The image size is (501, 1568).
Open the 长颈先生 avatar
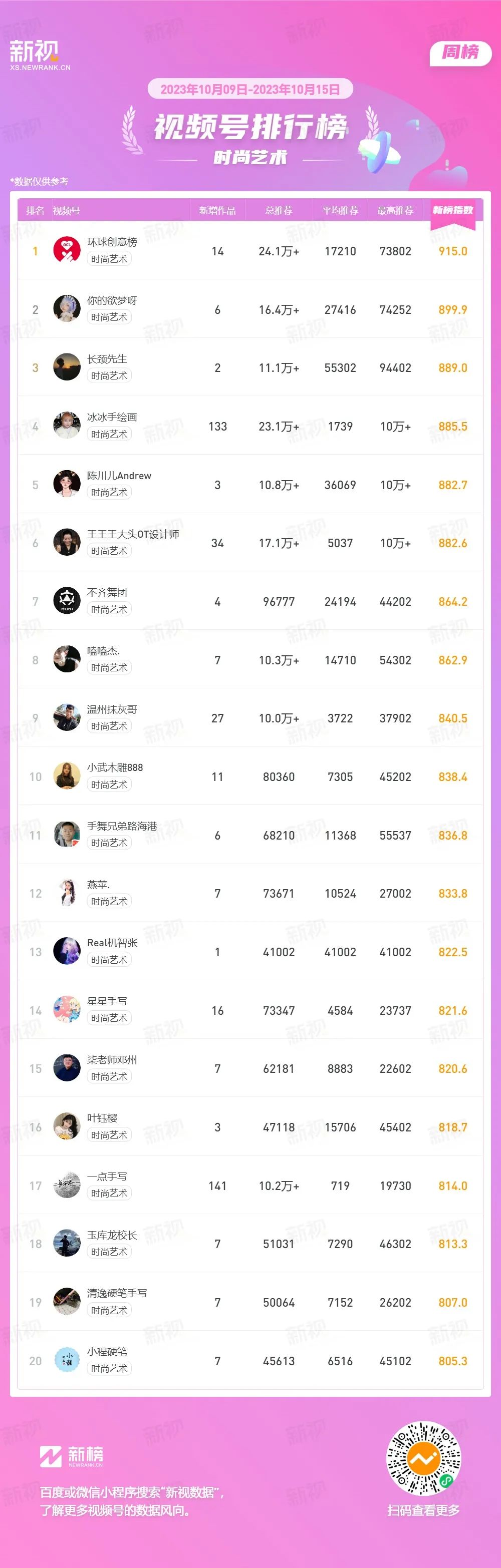tap(67, 367)
